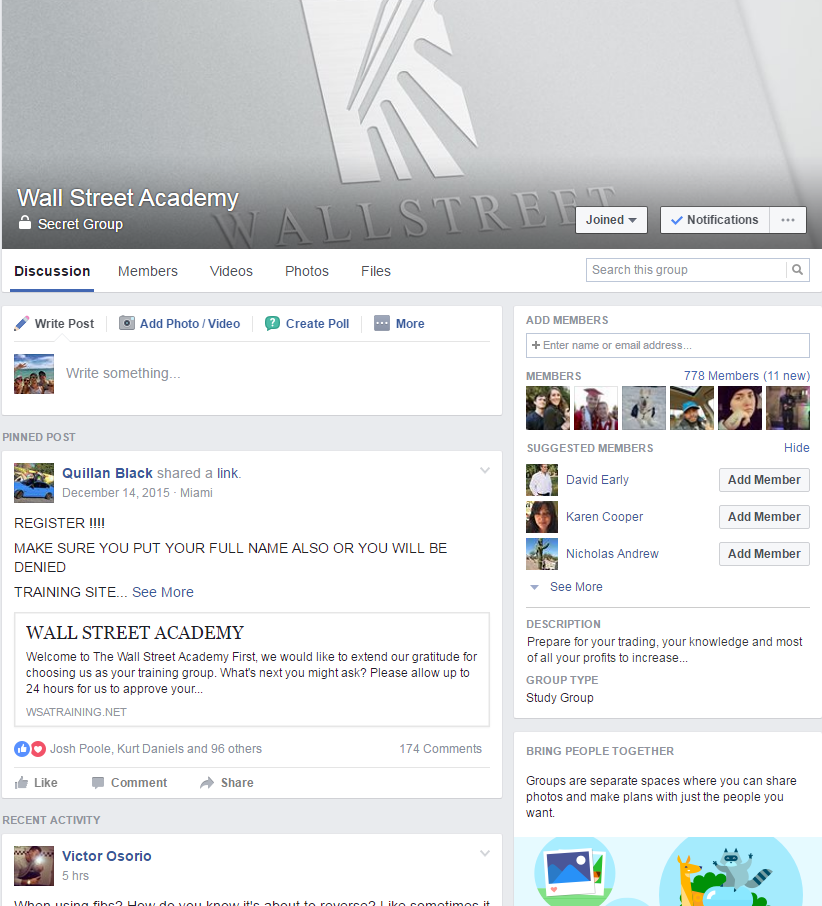Click the Comment speech bubble icon
This screenshot has height=906, width=822.
(x=98, y=782)
